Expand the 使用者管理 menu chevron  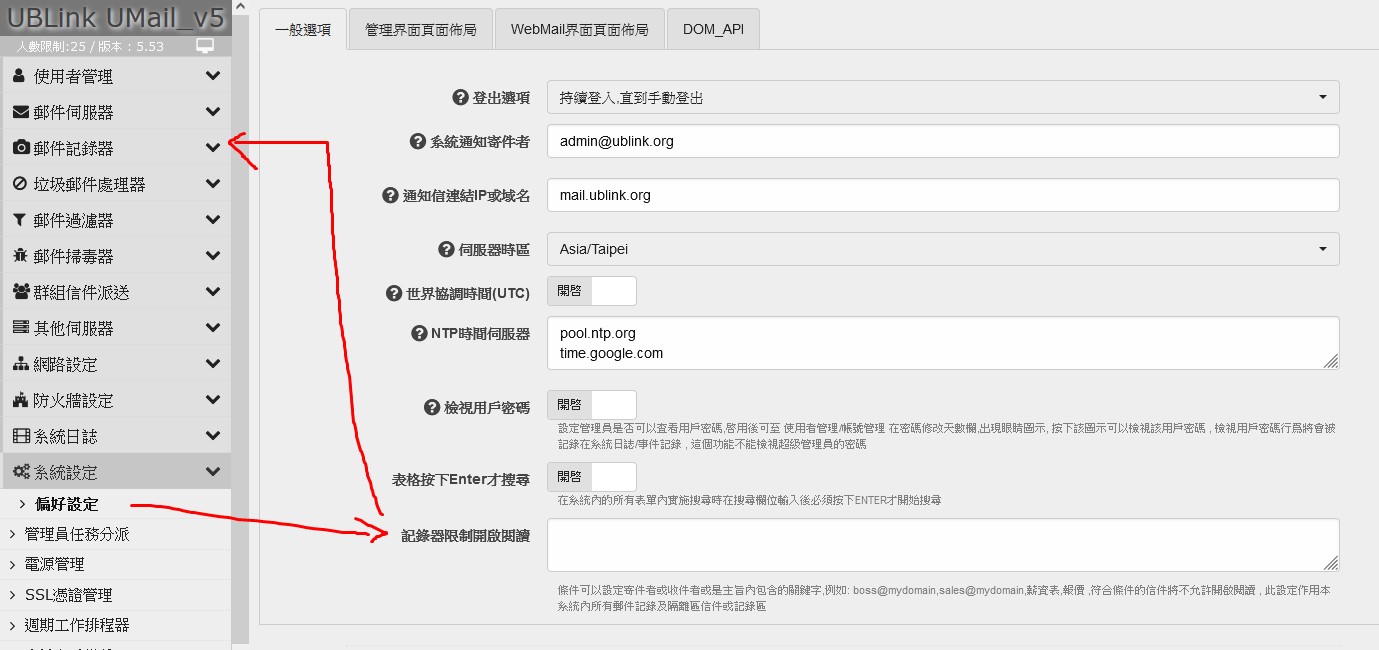(x=212, y=76)
